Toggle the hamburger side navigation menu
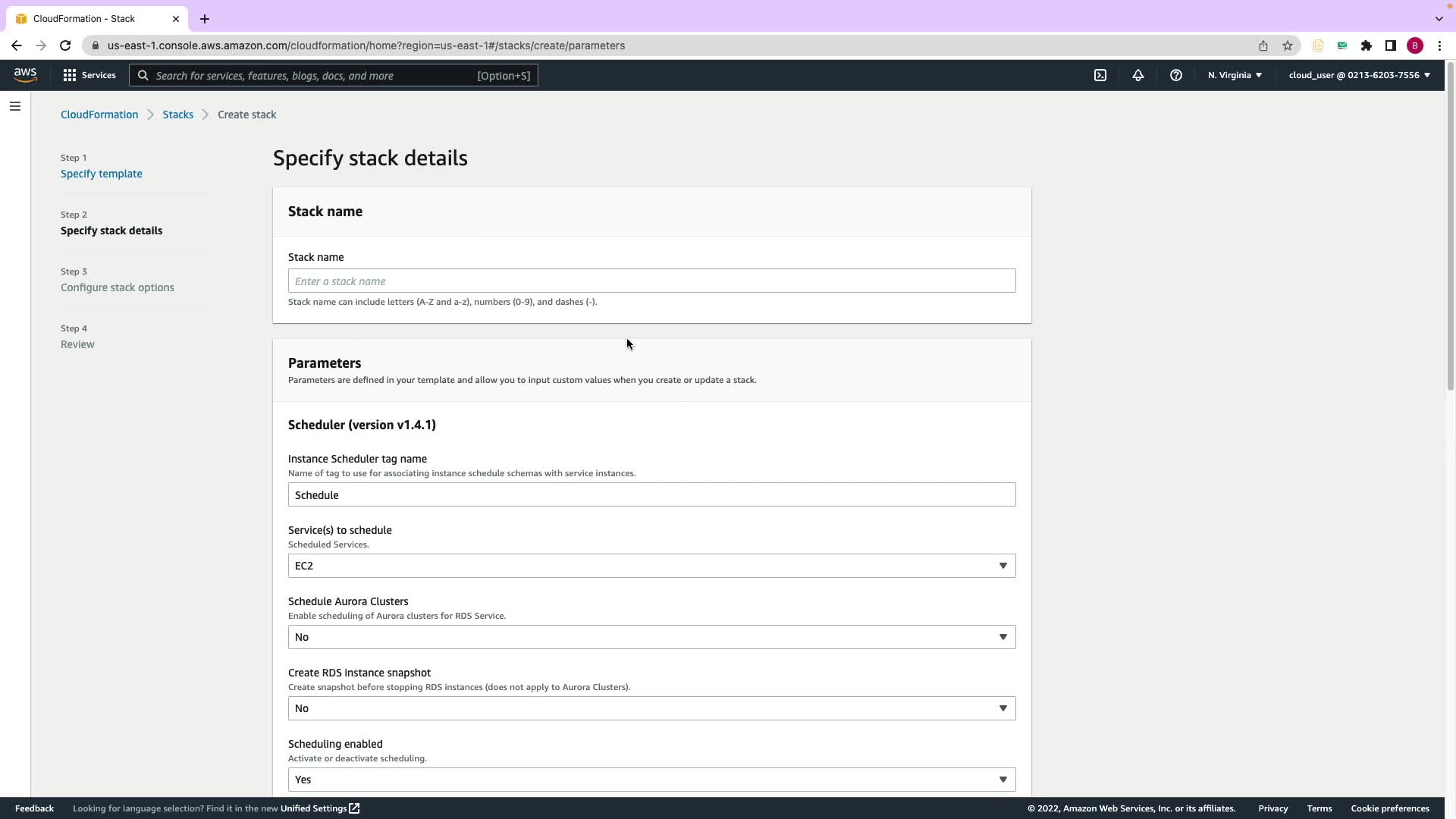The height and width of the screenshot is (819, 1456). [15, 106]
